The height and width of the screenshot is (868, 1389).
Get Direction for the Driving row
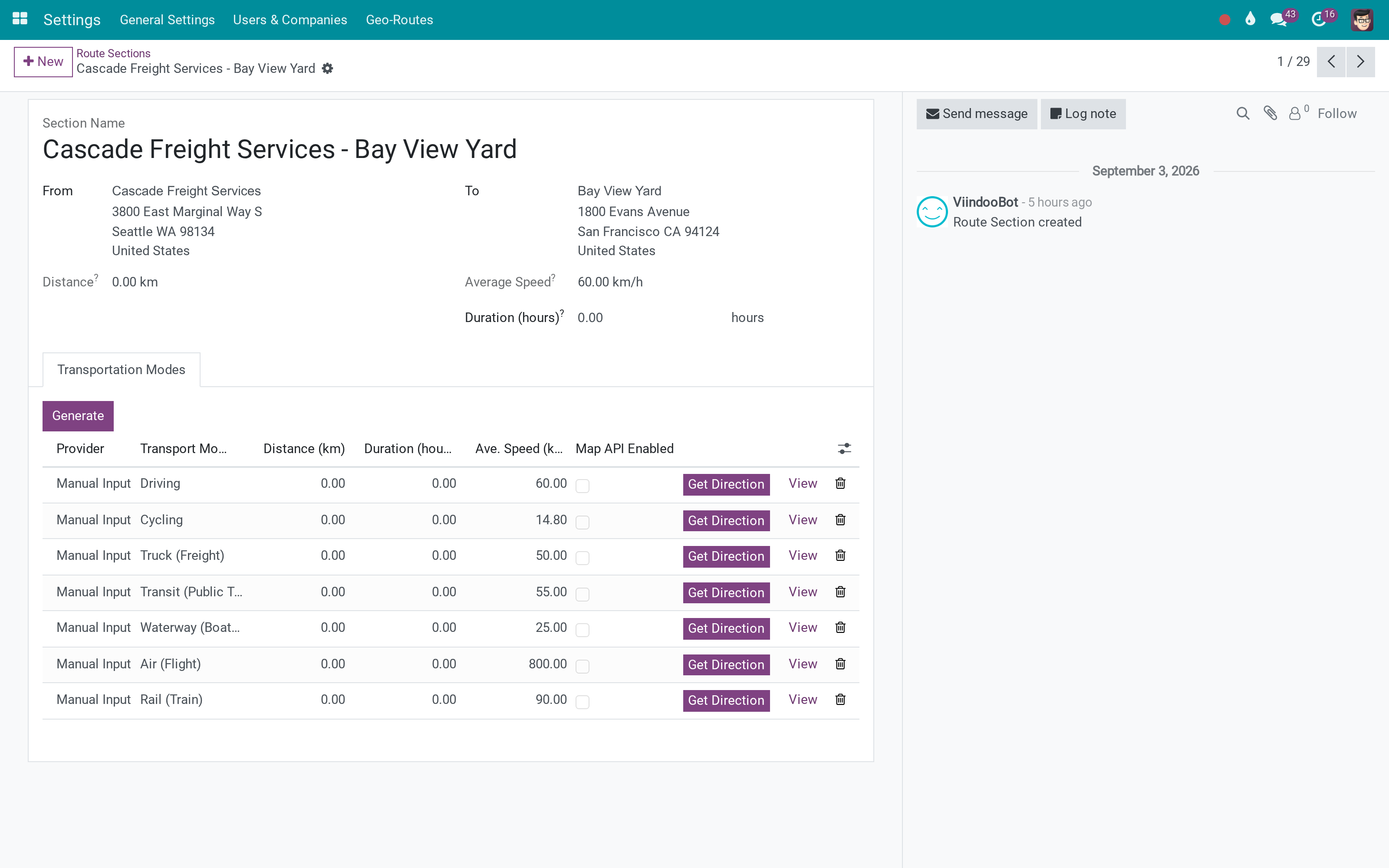point(726,484)
